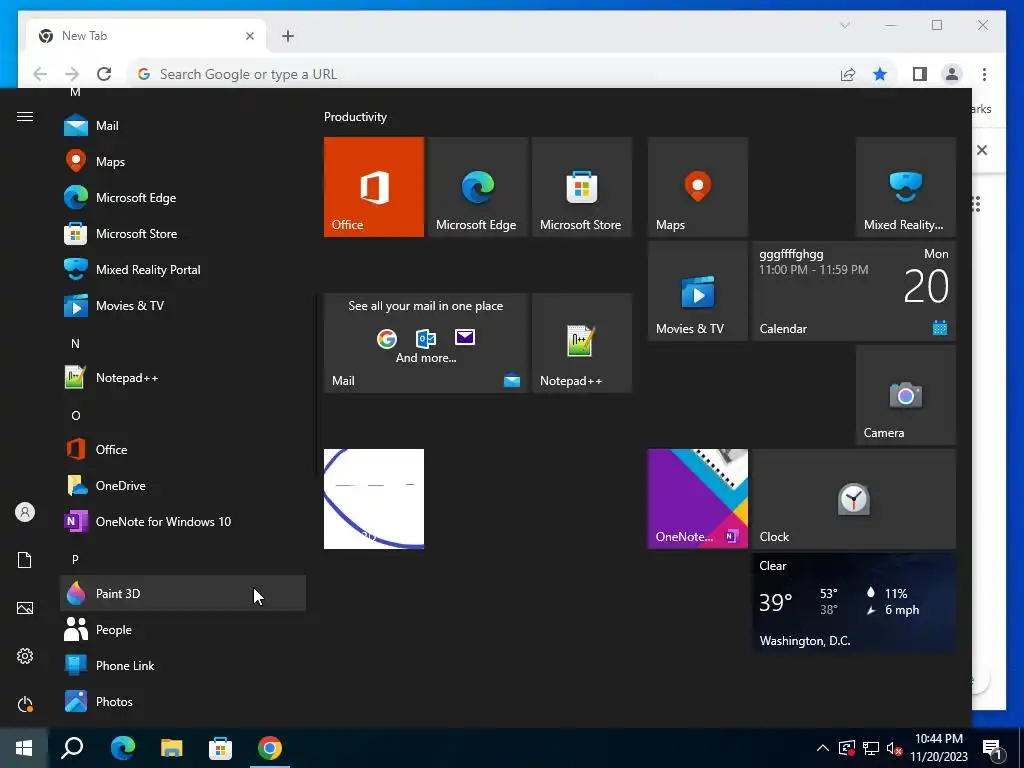
Task: Open the Washington, D.C. weather tile
Action: (854, 603)
